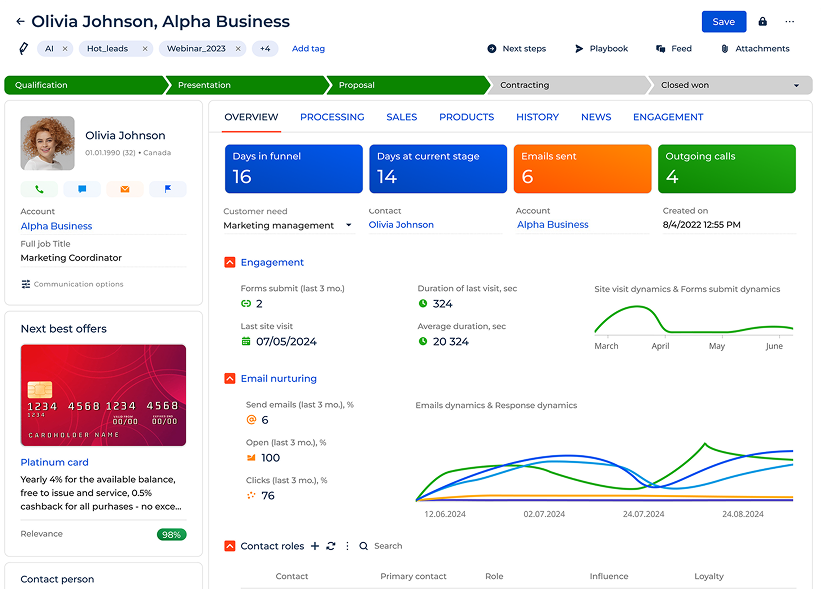Open the Contact roles vertical dots menu

coord(347,546)
